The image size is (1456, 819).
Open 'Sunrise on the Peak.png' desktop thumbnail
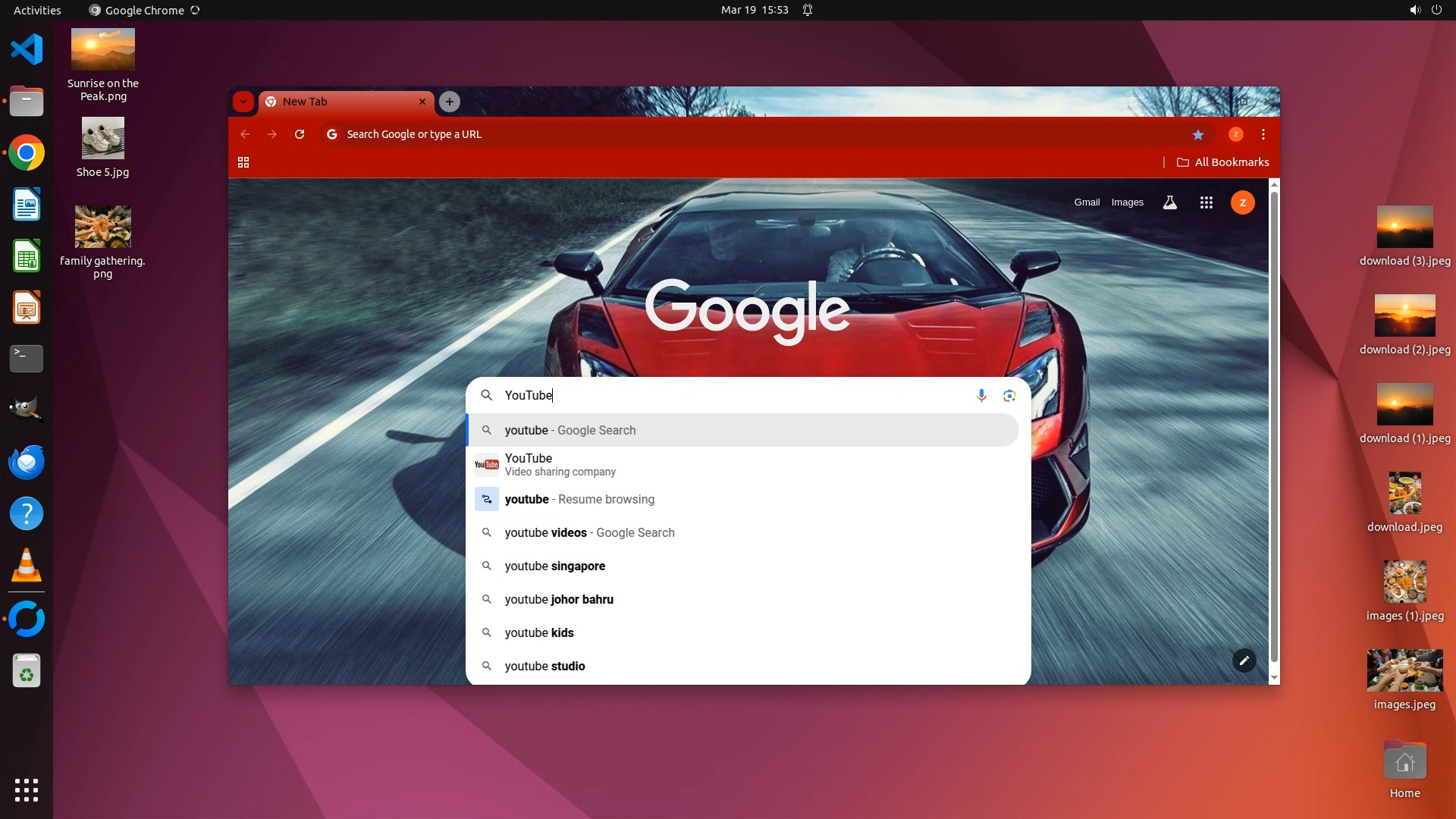103,50
